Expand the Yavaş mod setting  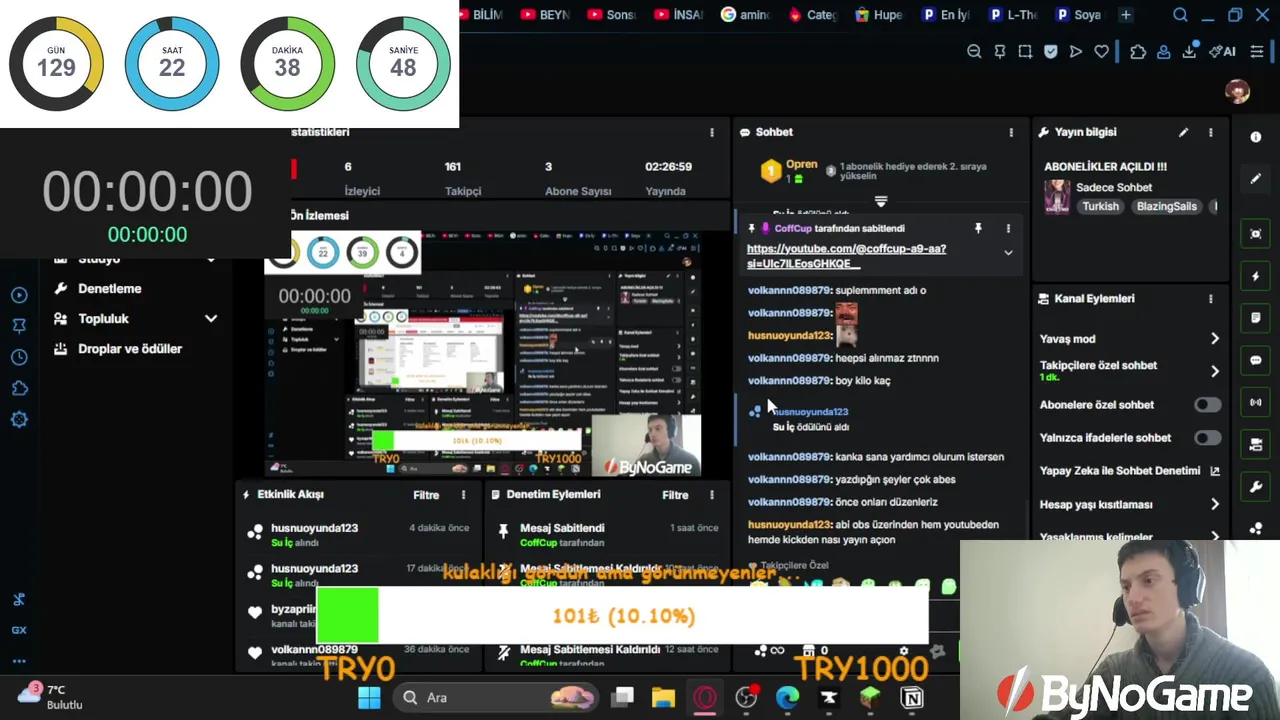pyautogui.click(x=1215, y=339)
